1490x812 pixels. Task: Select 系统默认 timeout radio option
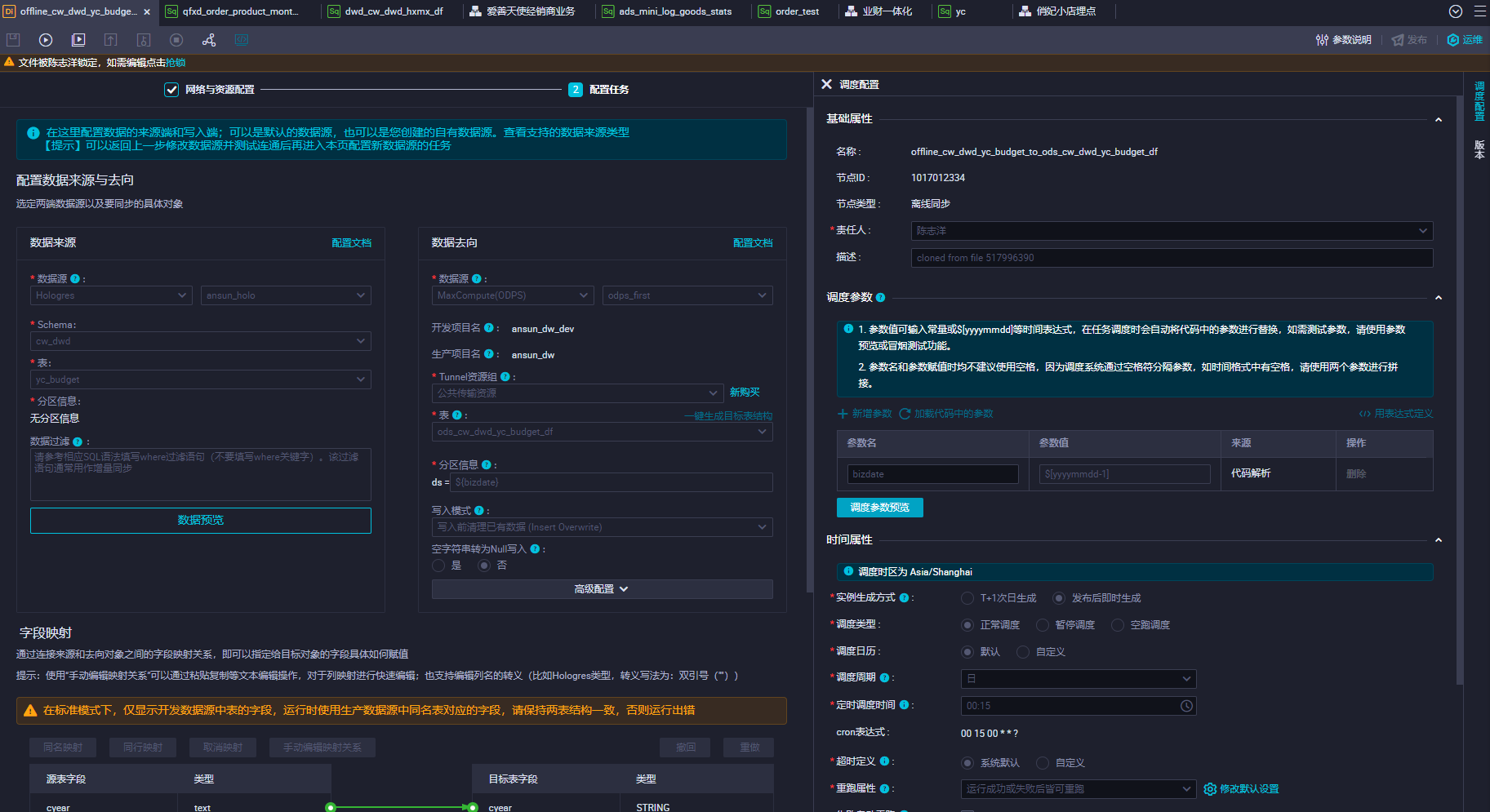967,763
